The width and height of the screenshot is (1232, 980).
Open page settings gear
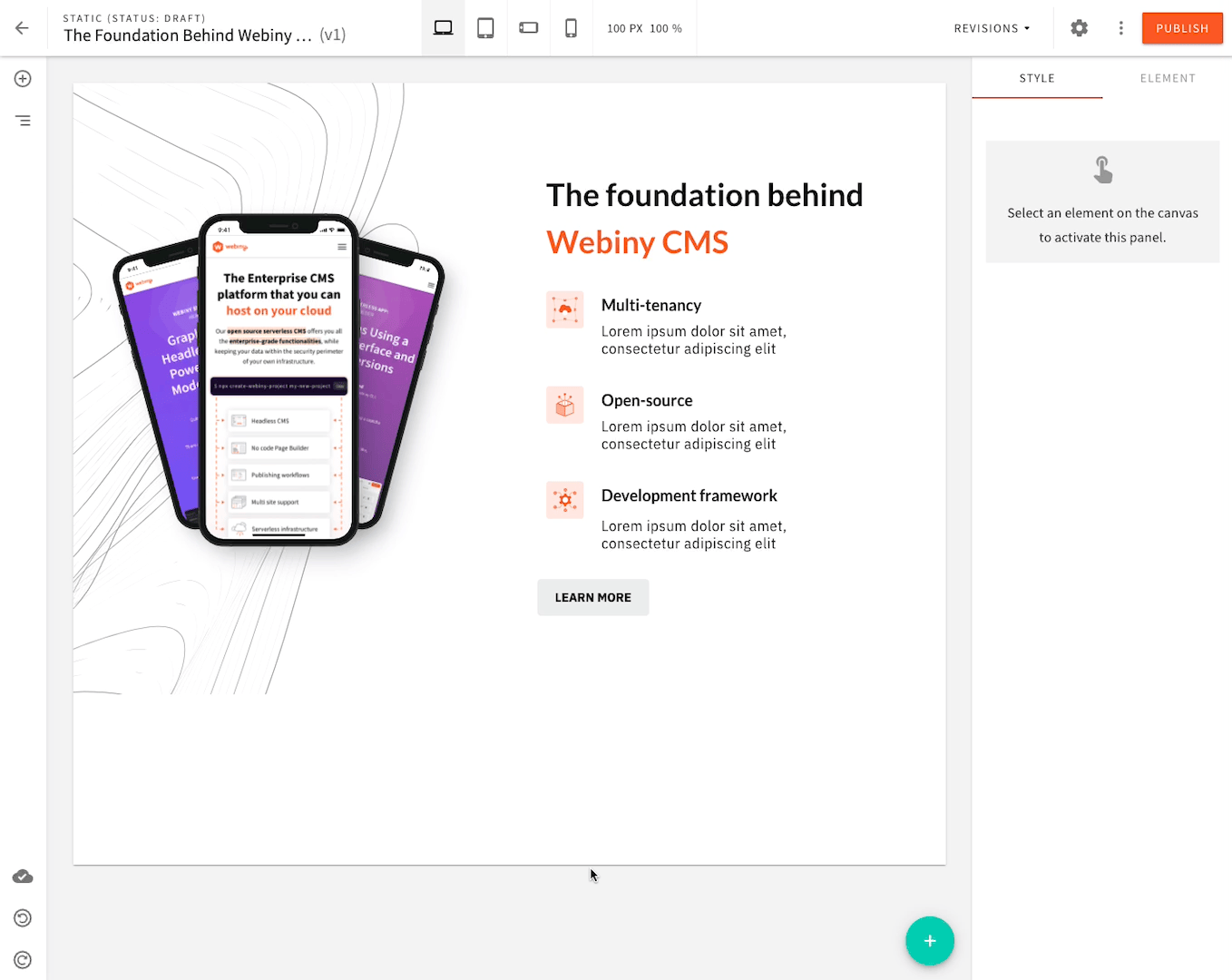click(1079, 28)
